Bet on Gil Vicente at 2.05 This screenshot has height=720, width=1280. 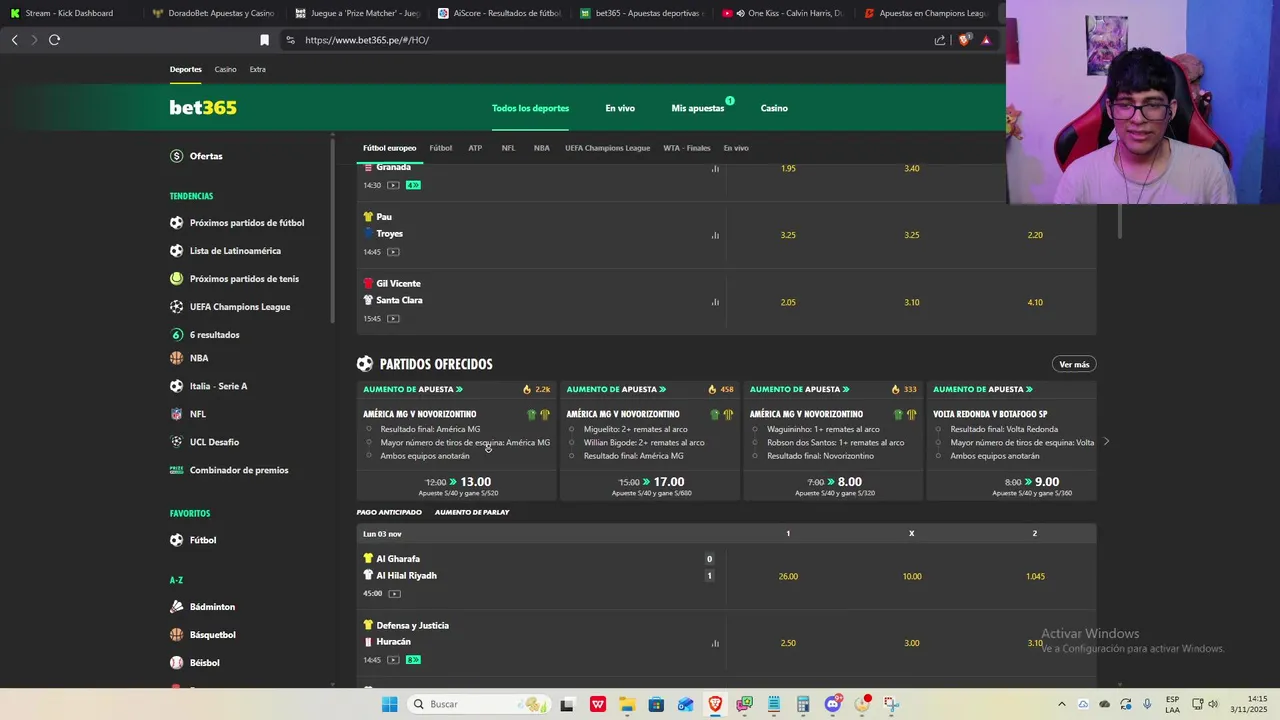[788, 302]
